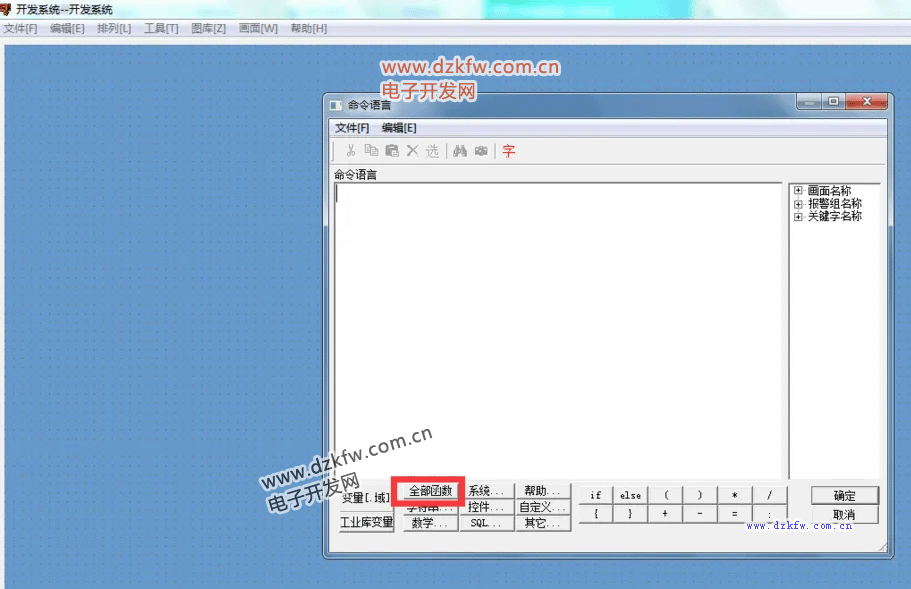
Task: Insert the if keyword button
Action: point(596,495)
